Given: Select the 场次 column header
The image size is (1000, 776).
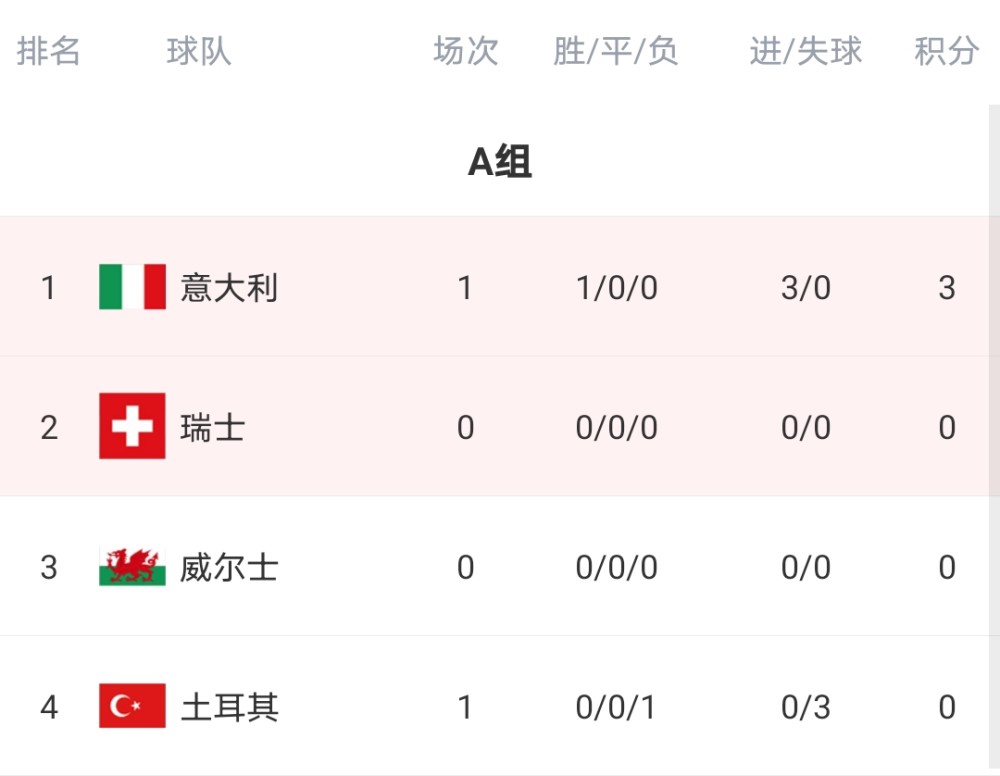Looking at the screenshot, I should coord(466,51).
